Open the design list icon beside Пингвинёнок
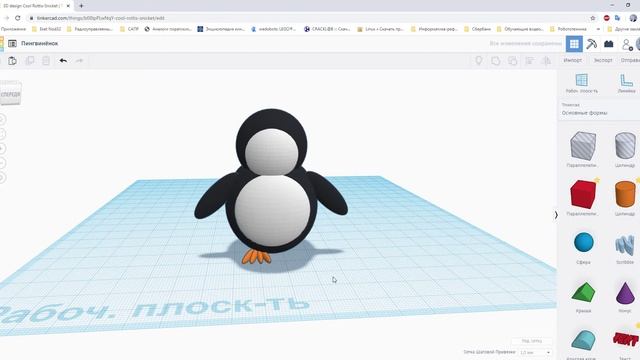The height and width of the screenshot is (360, 640). pos(12,43)
